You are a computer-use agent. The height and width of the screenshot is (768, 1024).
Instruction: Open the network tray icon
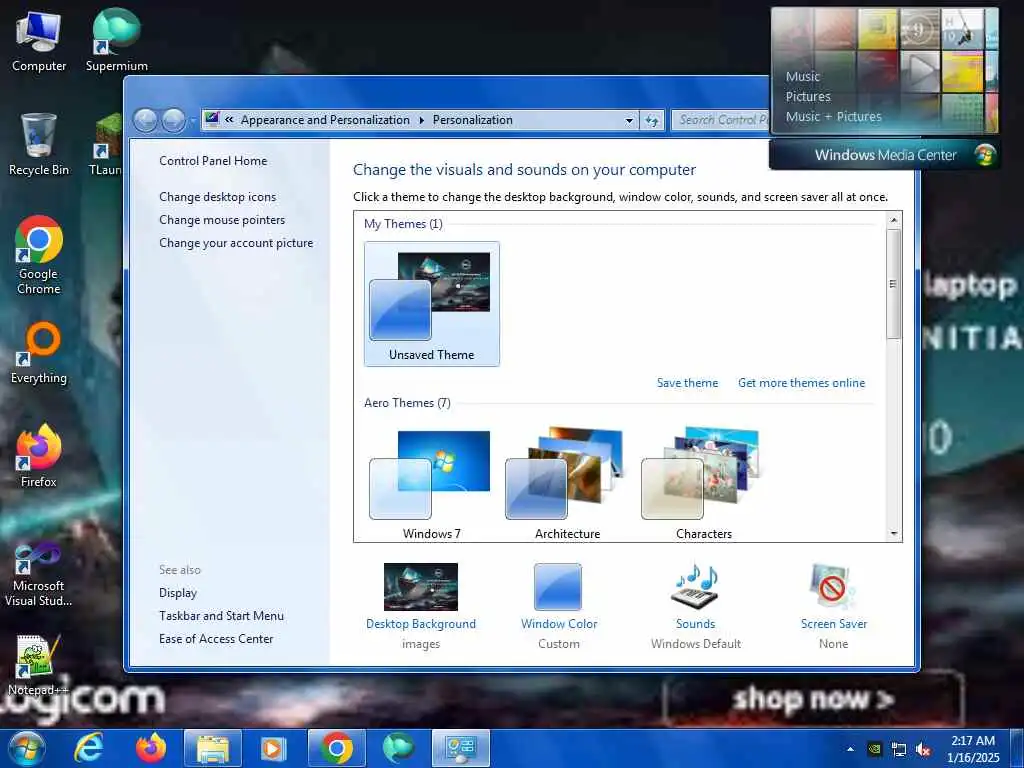click(899, 749)
